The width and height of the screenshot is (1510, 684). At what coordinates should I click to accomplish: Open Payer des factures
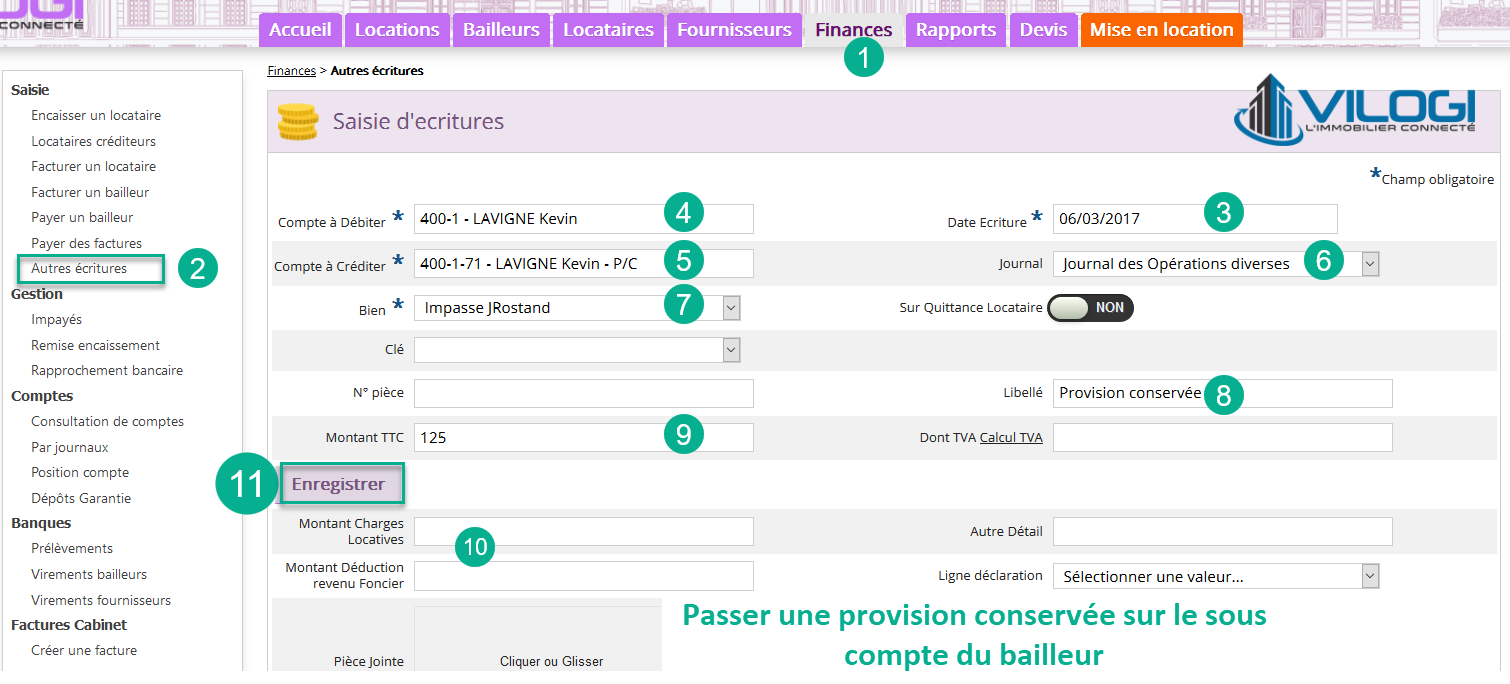(86, 244)
